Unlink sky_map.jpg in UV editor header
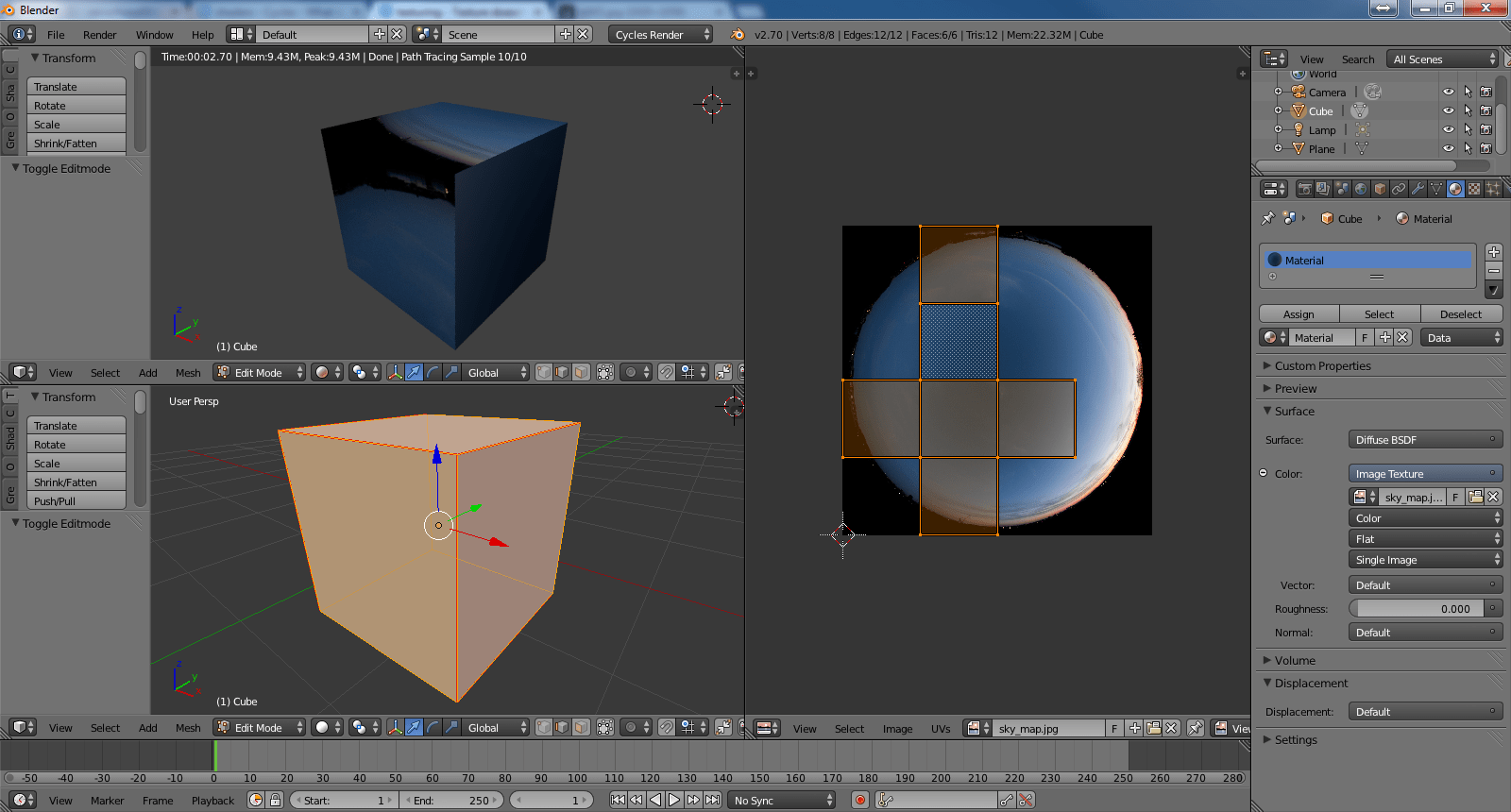Viewport: 1511px width, 812px height. coord(1171,728)
